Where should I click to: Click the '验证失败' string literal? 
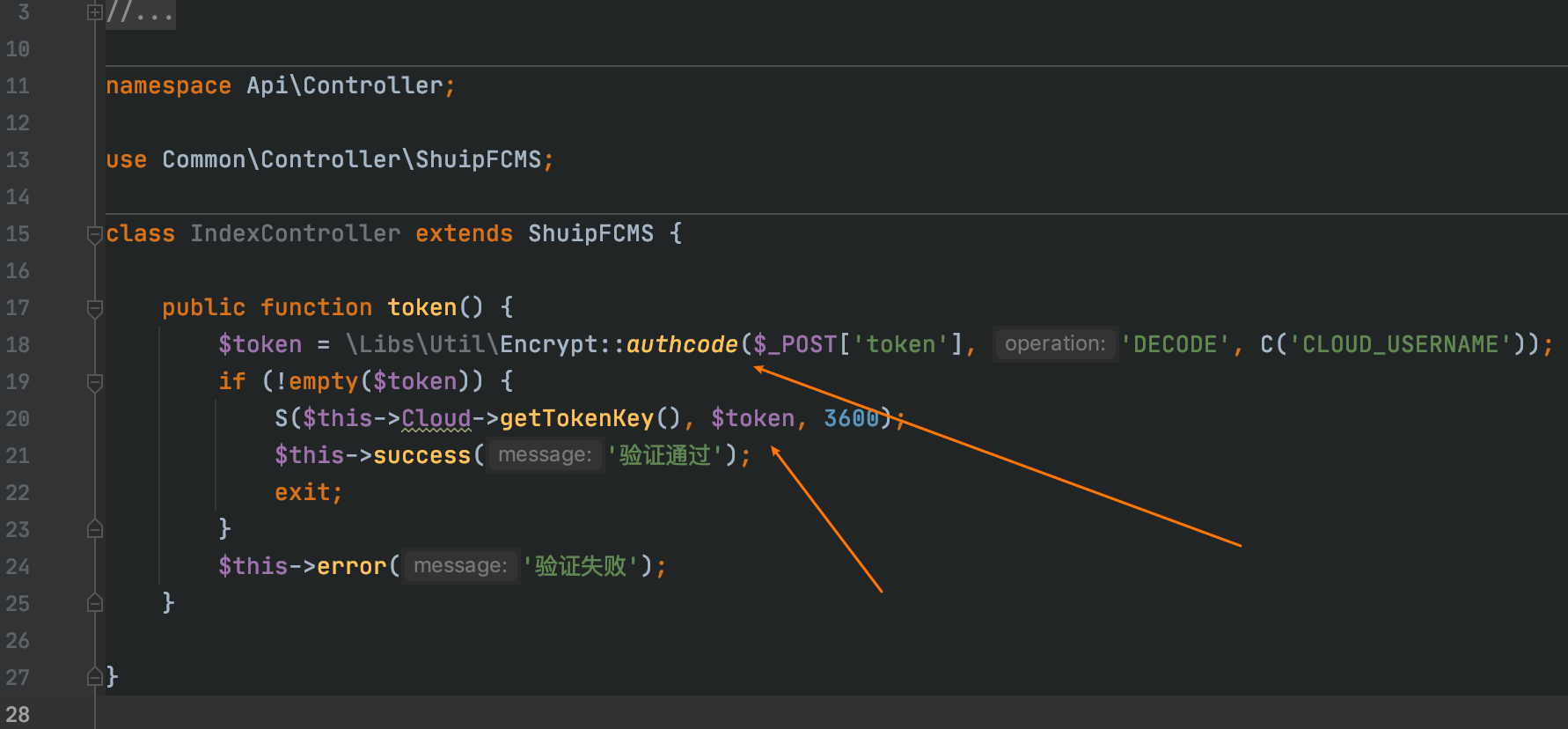point(580,566)
